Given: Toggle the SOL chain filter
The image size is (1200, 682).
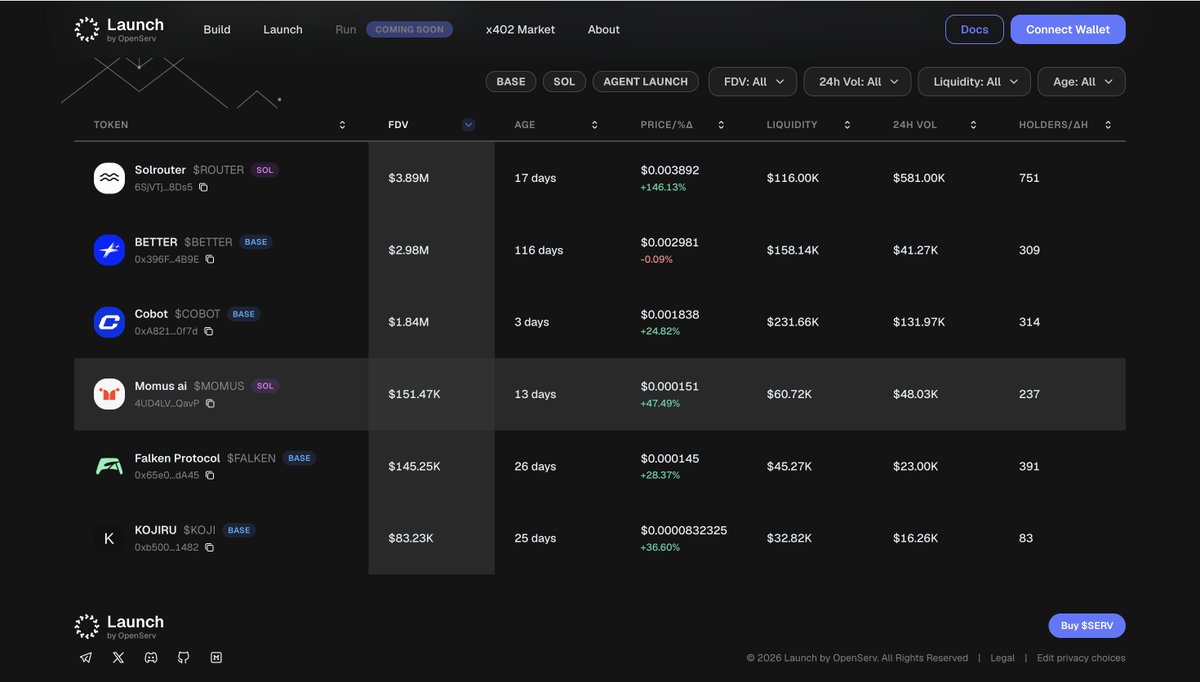Looking at the screenshot, I should [564, 82].
